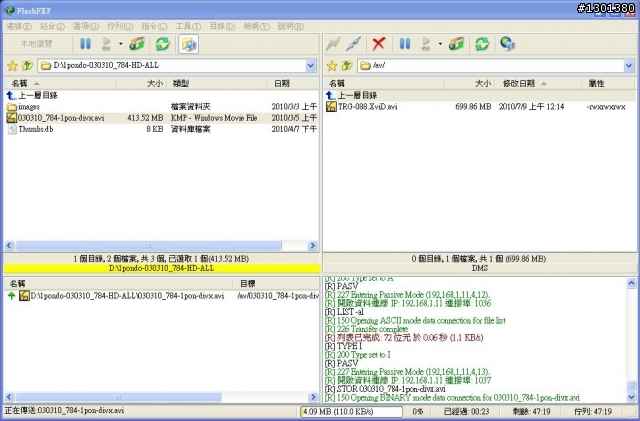Abort with the red X icon
The image size is (640, 421).
coord(379,44)
